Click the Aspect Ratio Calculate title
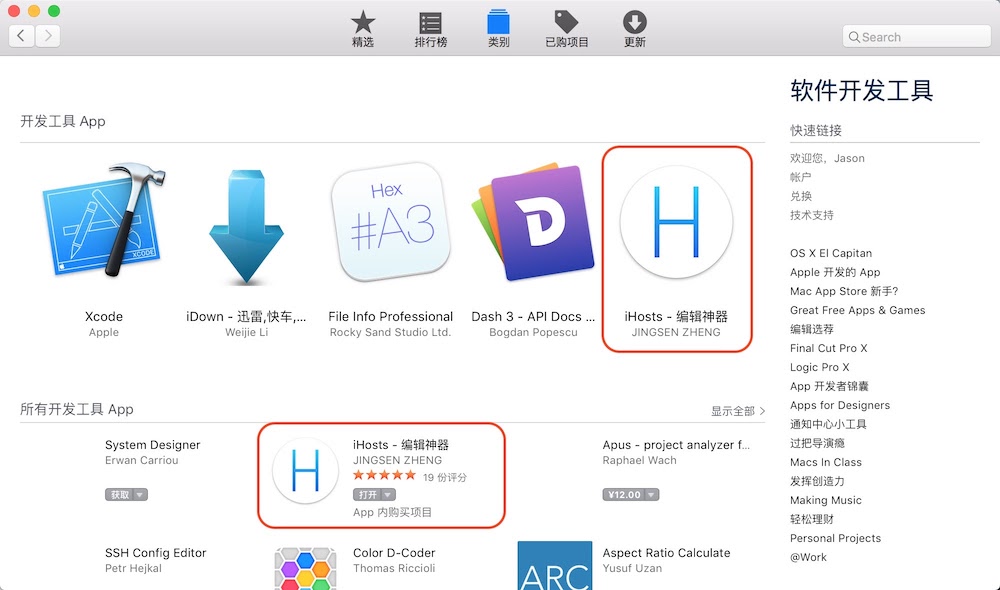The height and width of the screenshot is (590, 1000). click(x=666, y=553)
